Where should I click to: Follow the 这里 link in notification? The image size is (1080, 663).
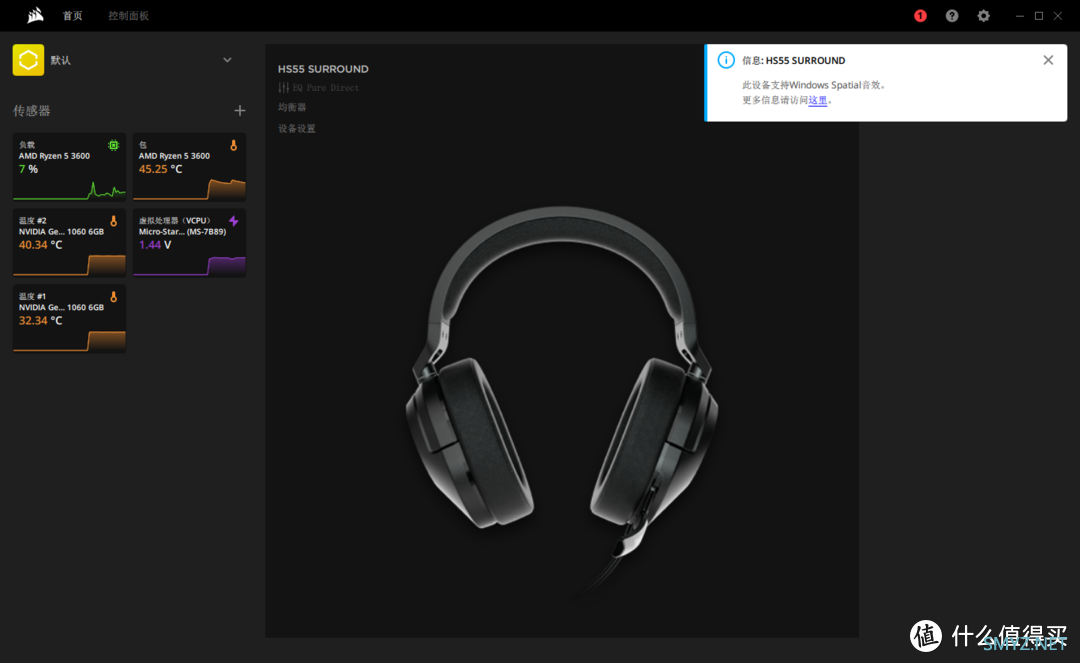point(817,100)
